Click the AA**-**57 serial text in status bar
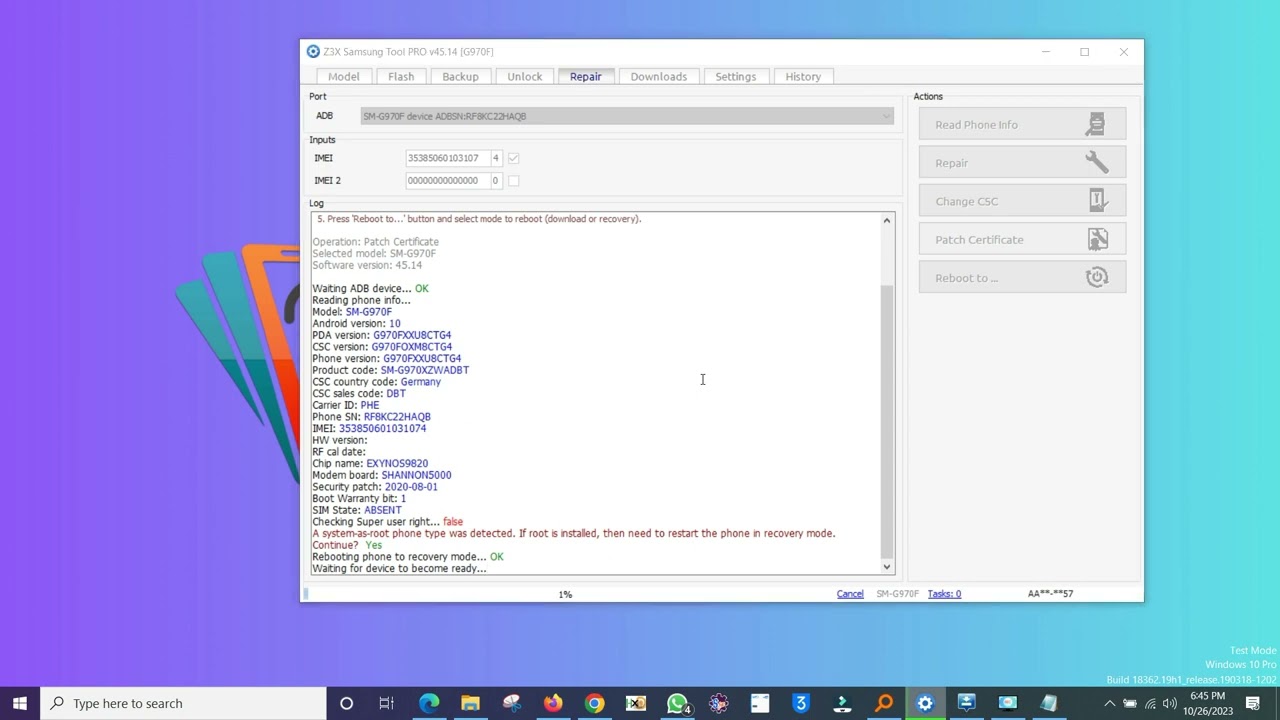The height and width of the screenshot is (720, 1280). click(x=1050, y=594)
